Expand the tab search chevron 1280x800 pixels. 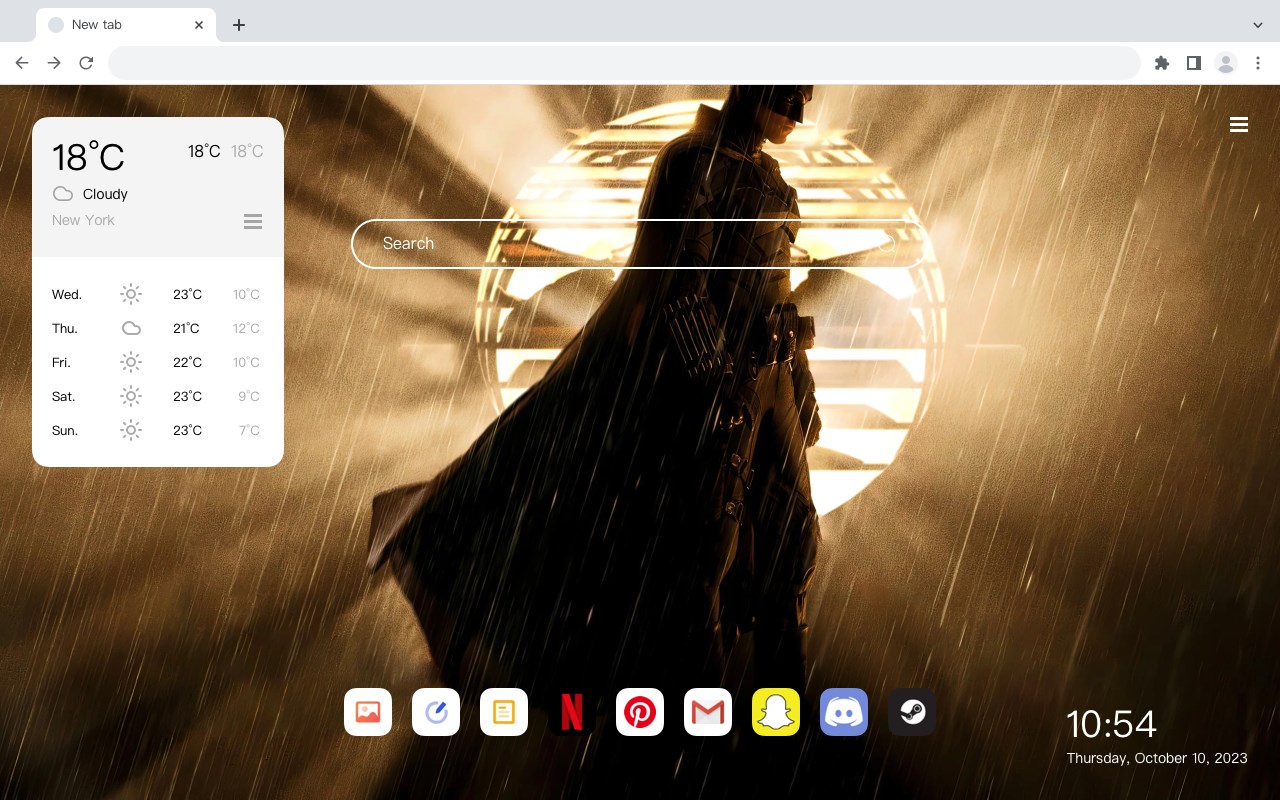1258,25
